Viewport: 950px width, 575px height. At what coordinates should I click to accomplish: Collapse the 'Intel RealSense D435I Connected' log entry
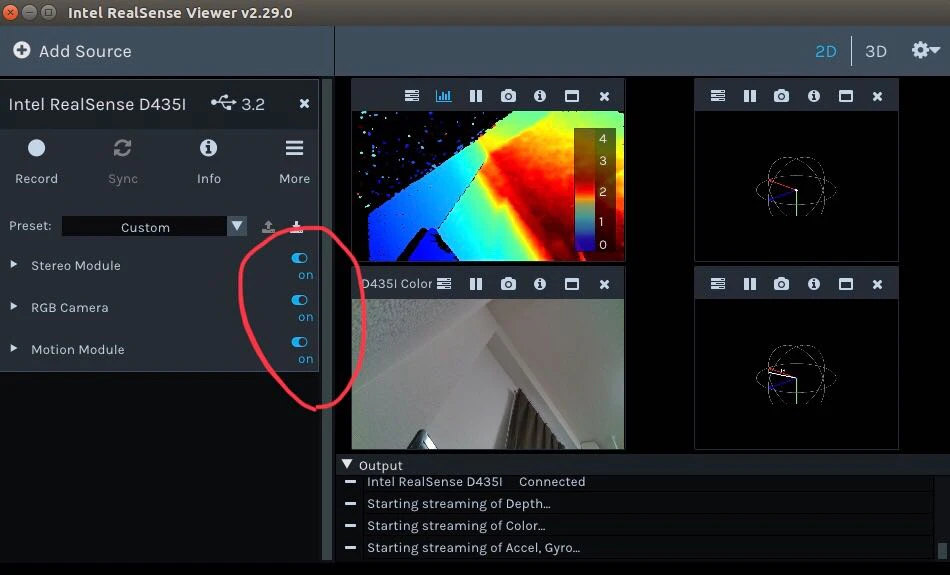point(350,482)
